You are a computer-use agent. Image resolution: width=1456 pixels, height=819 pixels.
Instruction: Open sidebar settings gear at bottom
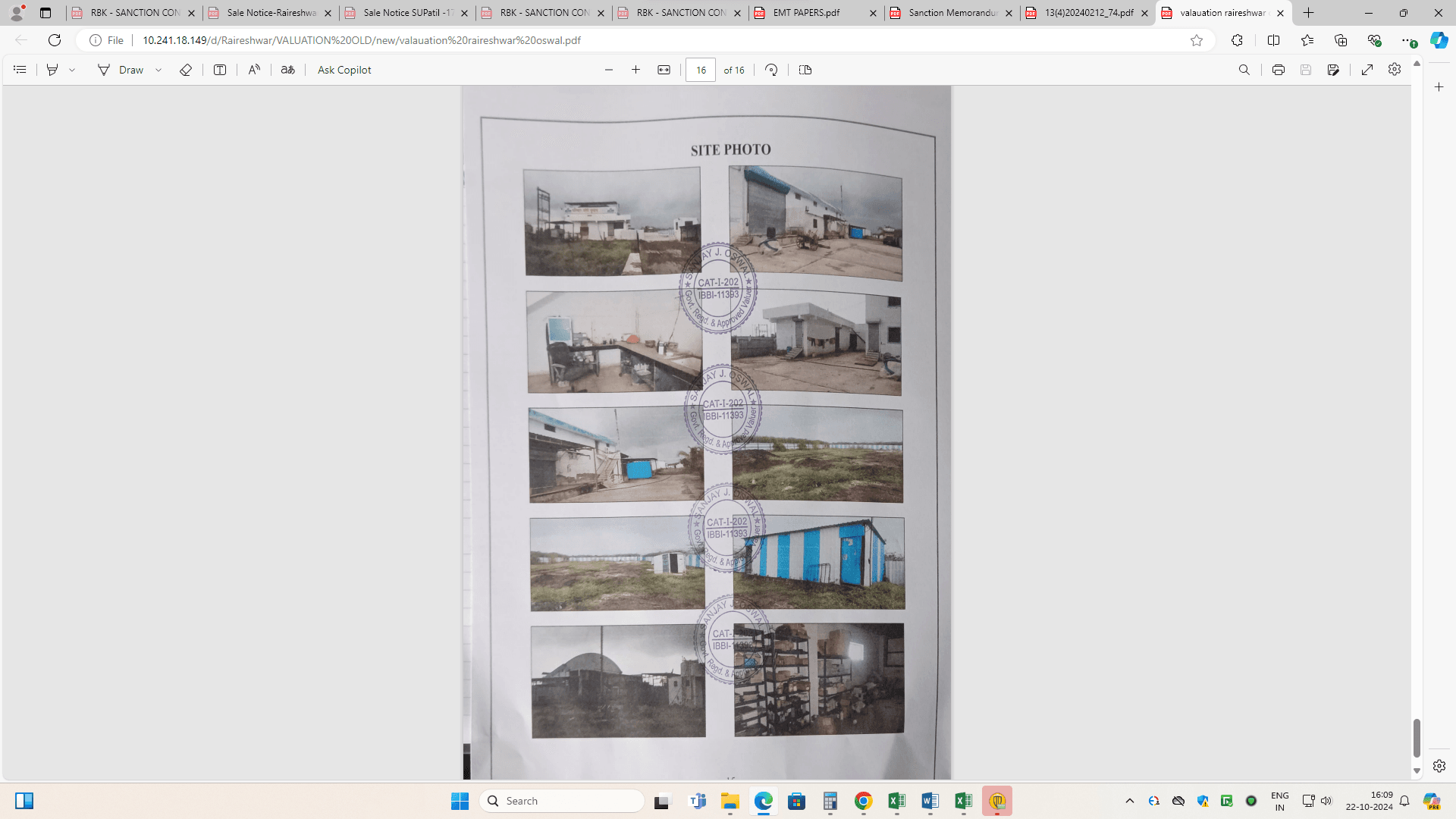1439,766
